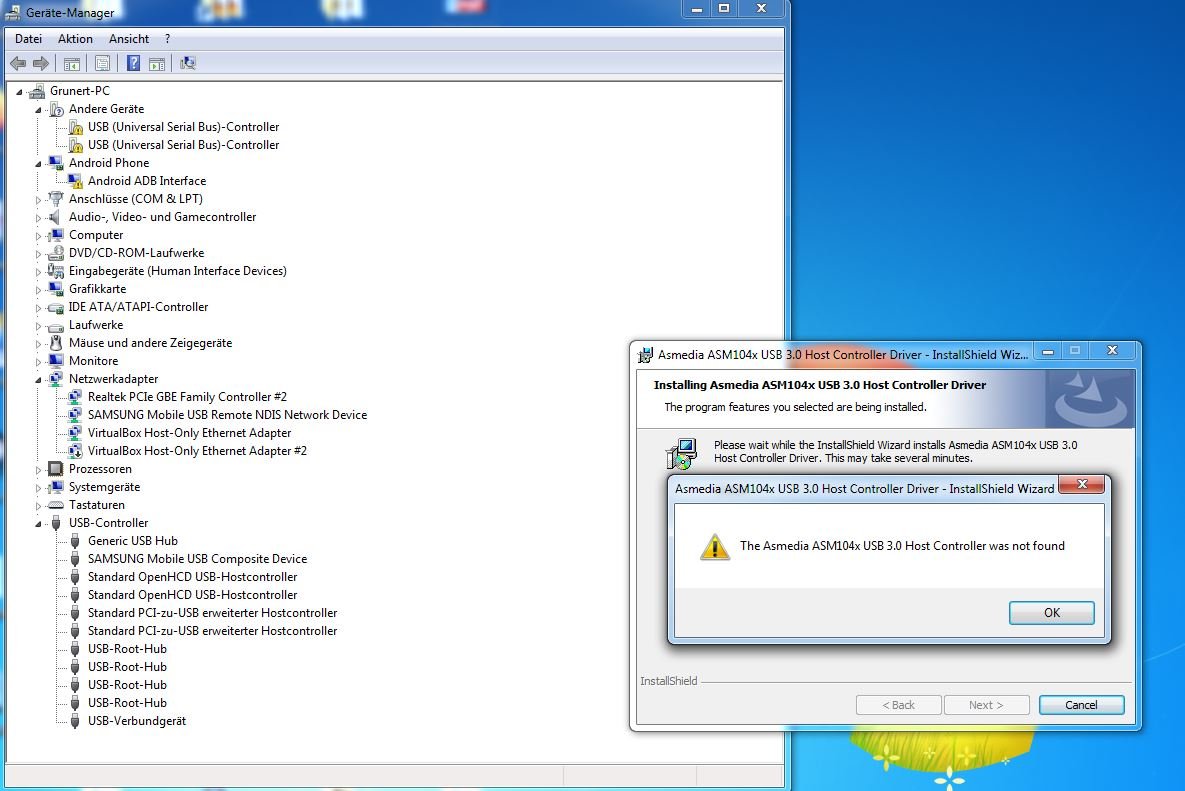Click the Tastaturen keyboard icon

coord(56,505)
